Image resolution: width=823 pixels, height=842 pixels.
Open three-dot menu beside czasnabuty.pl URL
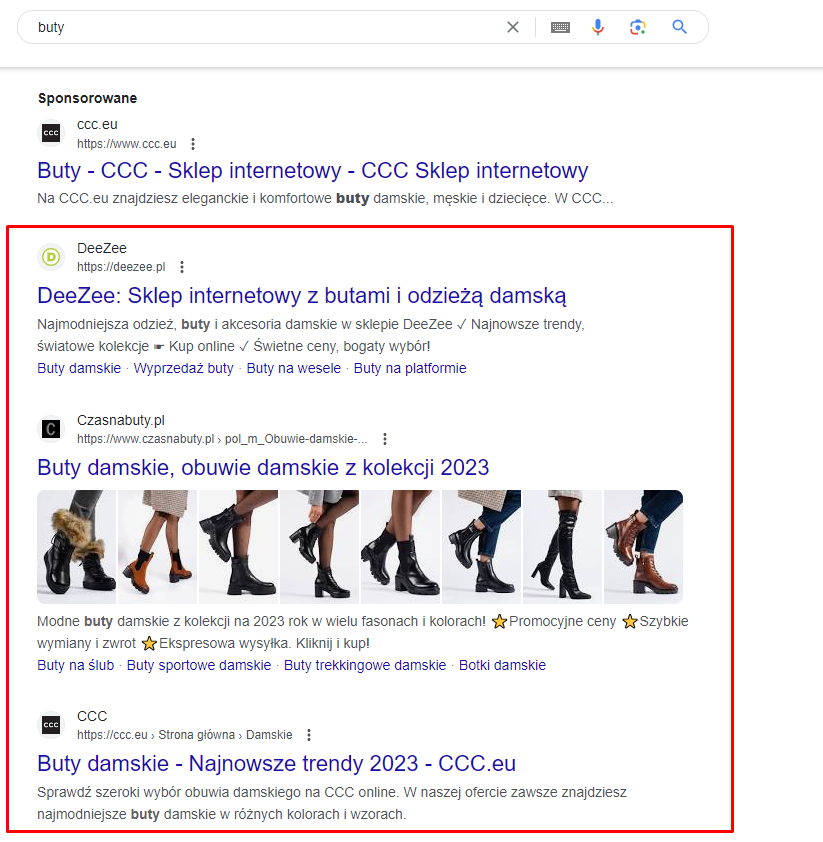pos(385,439)
